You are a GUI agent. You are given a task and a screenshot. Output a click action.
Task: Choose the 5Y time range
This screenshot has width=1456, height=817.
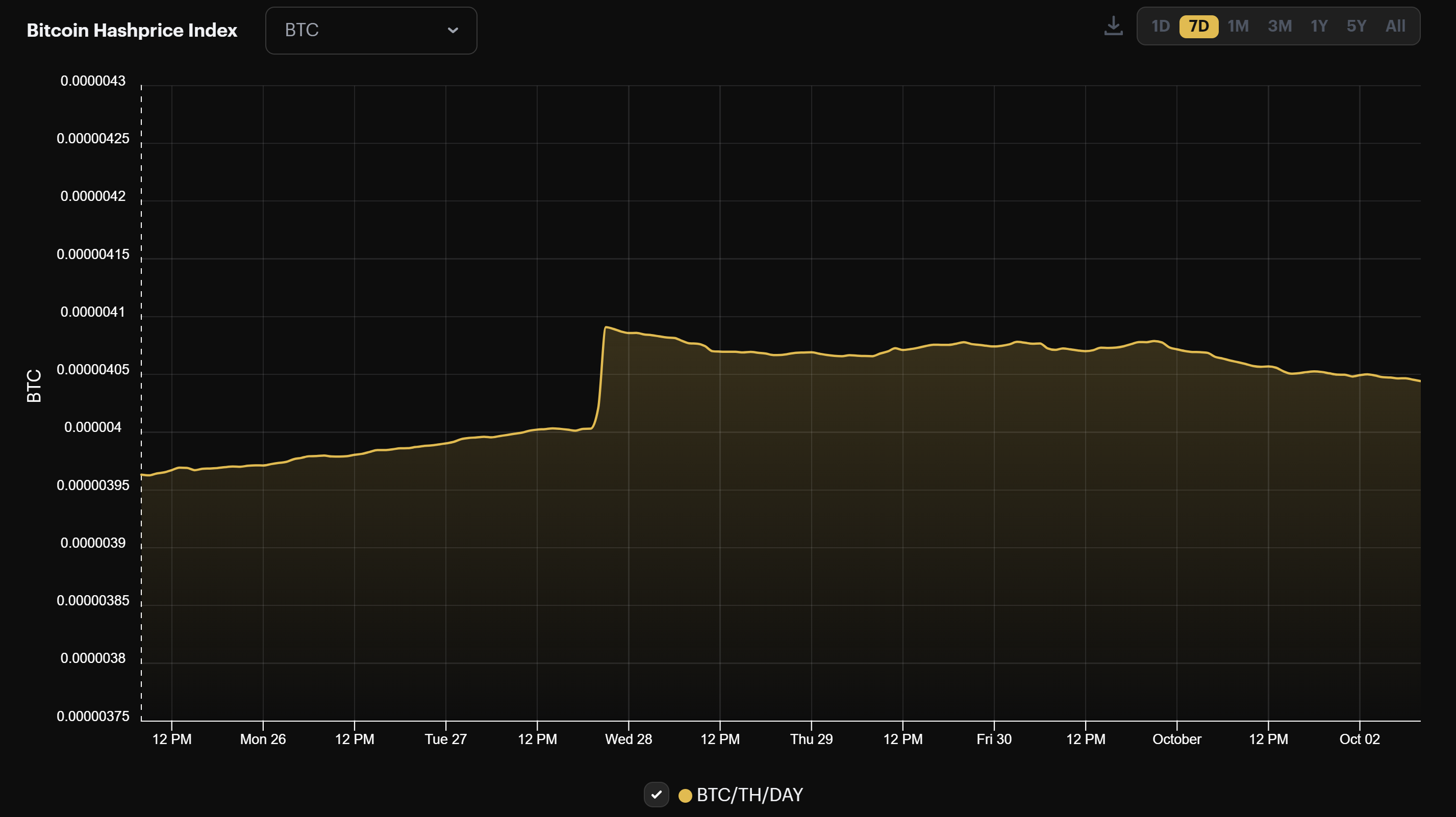1356,26
